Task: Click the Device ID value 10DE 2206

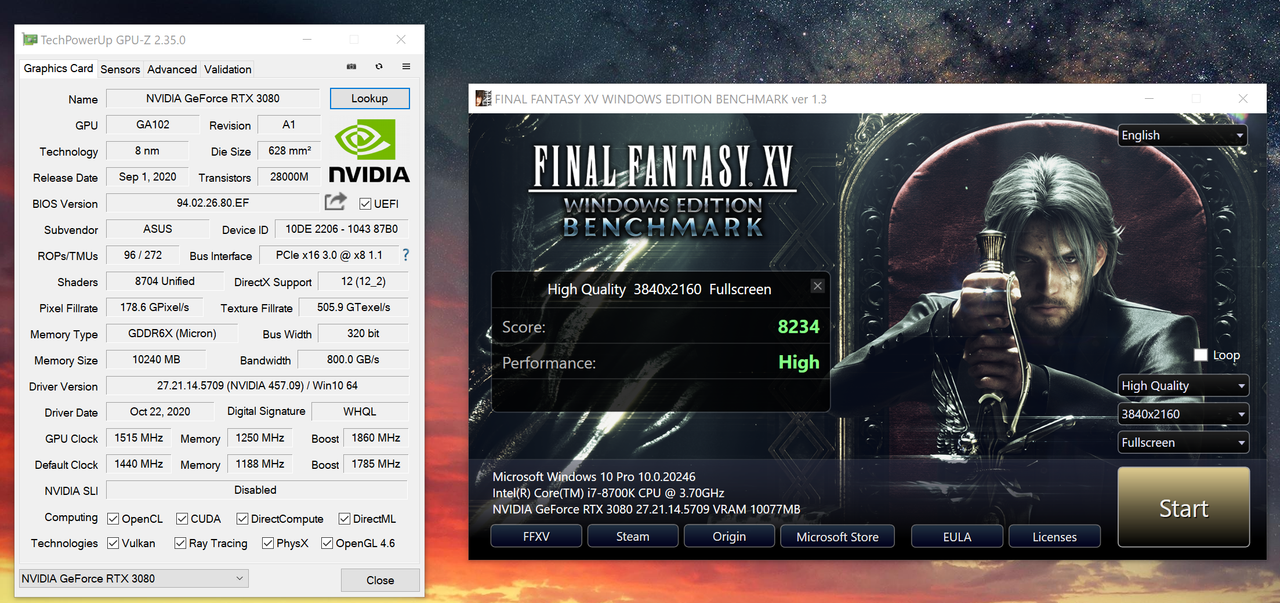Action: [x=341, y=229]
